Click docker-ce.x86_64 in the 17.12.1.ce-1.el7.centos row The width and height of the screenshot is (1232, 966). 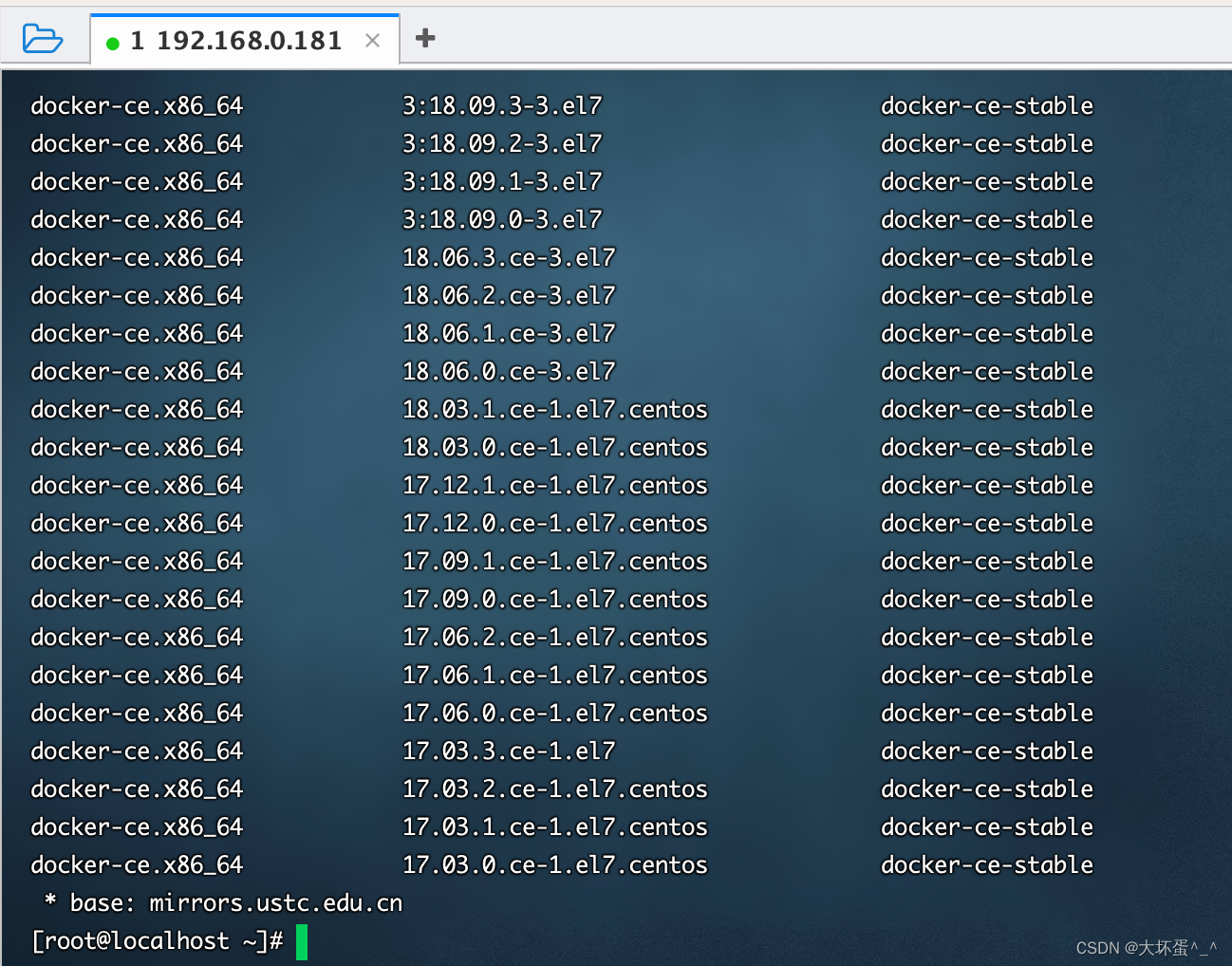pyautogui.click(x=137, y=485)
